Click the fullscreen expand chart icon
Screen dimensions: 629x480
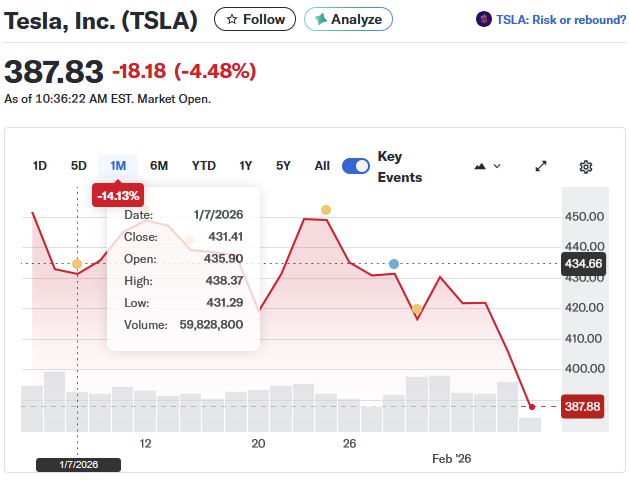(541, 166)
